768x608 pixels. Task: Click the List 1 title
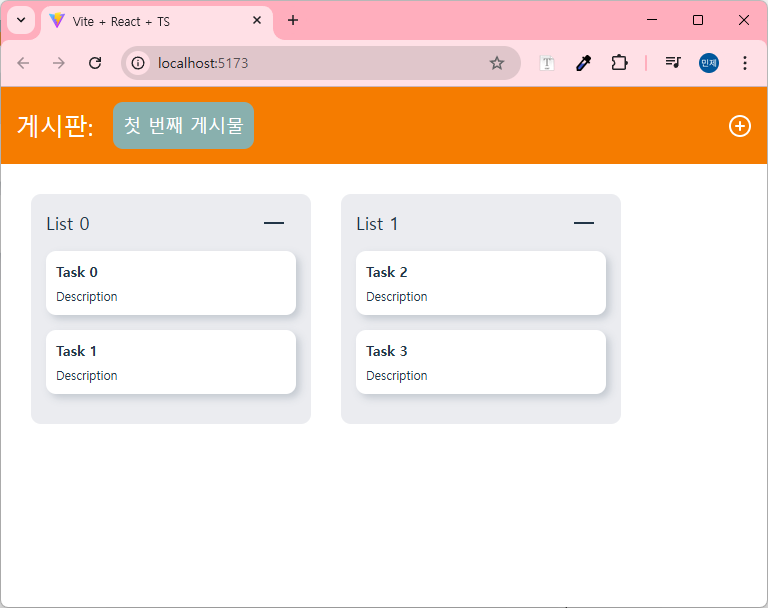coord(377,224)
